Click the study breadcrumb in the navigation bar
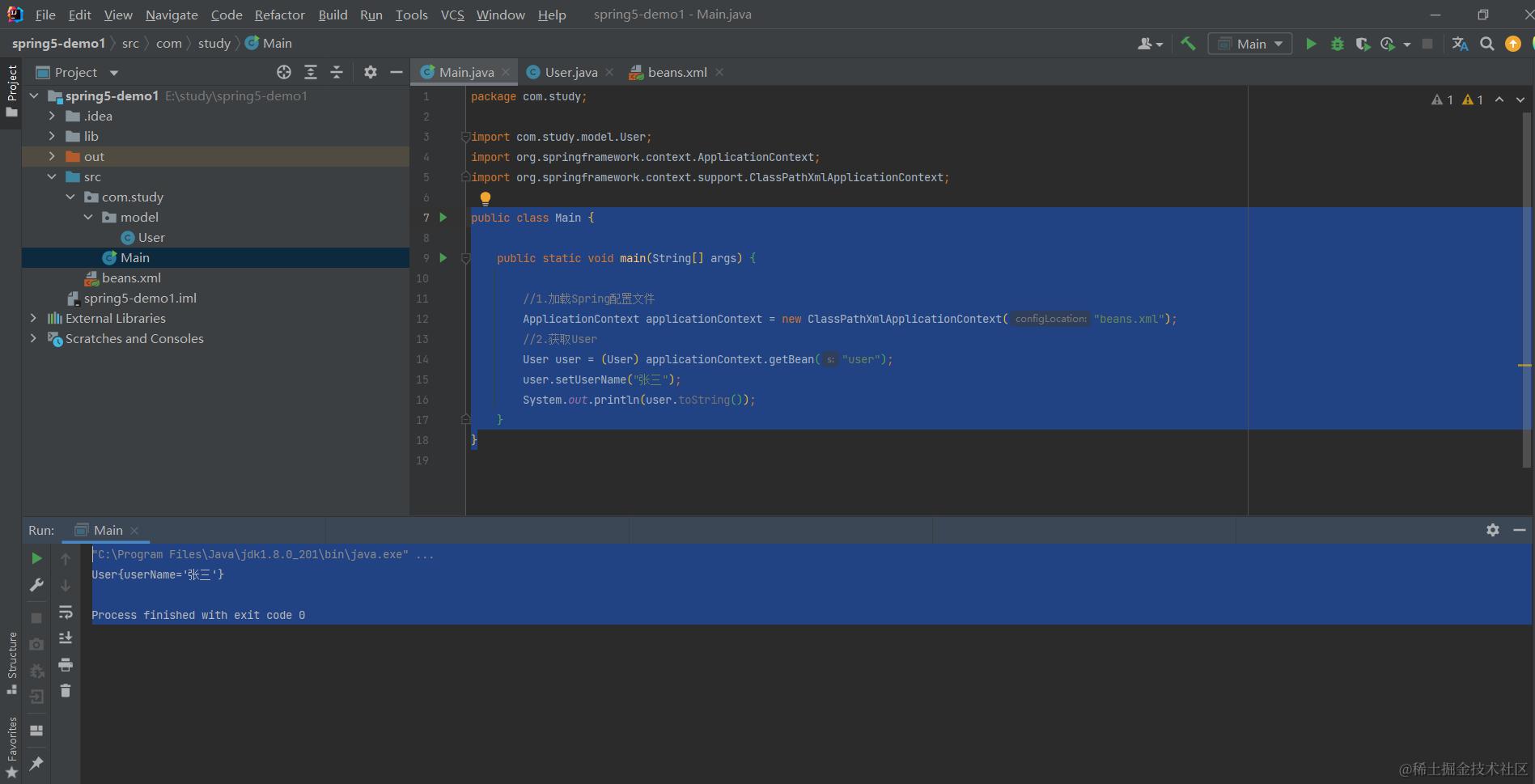The height and width of the screenshot is (784, 1535). 214,43
